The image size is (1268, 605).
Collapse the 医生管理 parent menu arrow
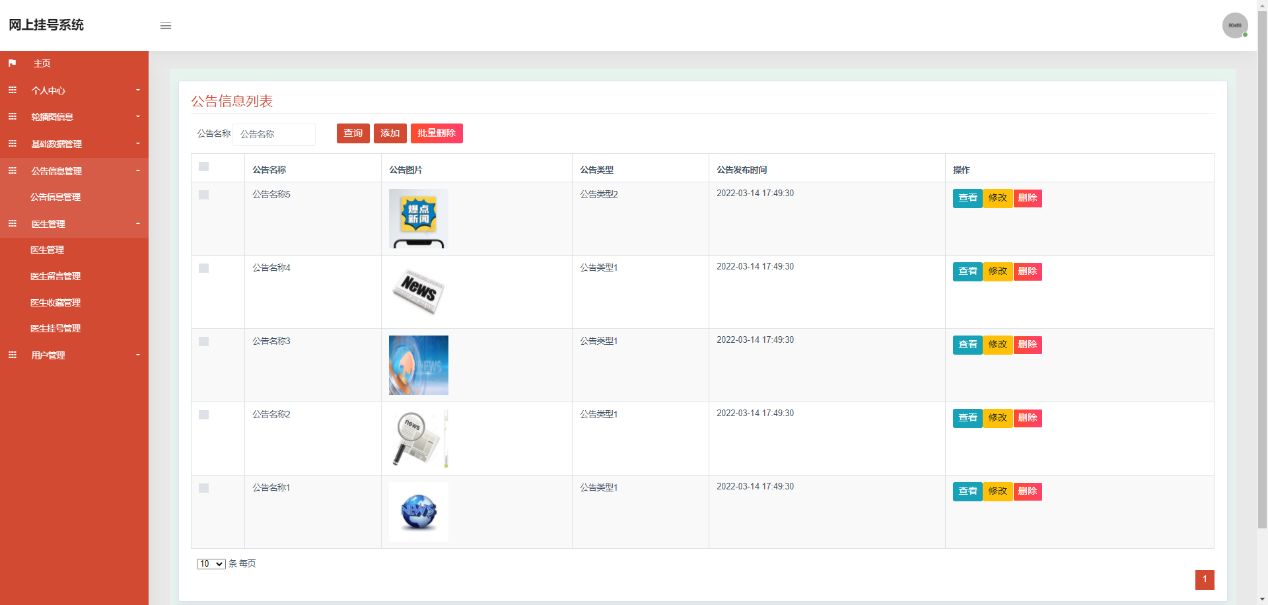point(138,224)
